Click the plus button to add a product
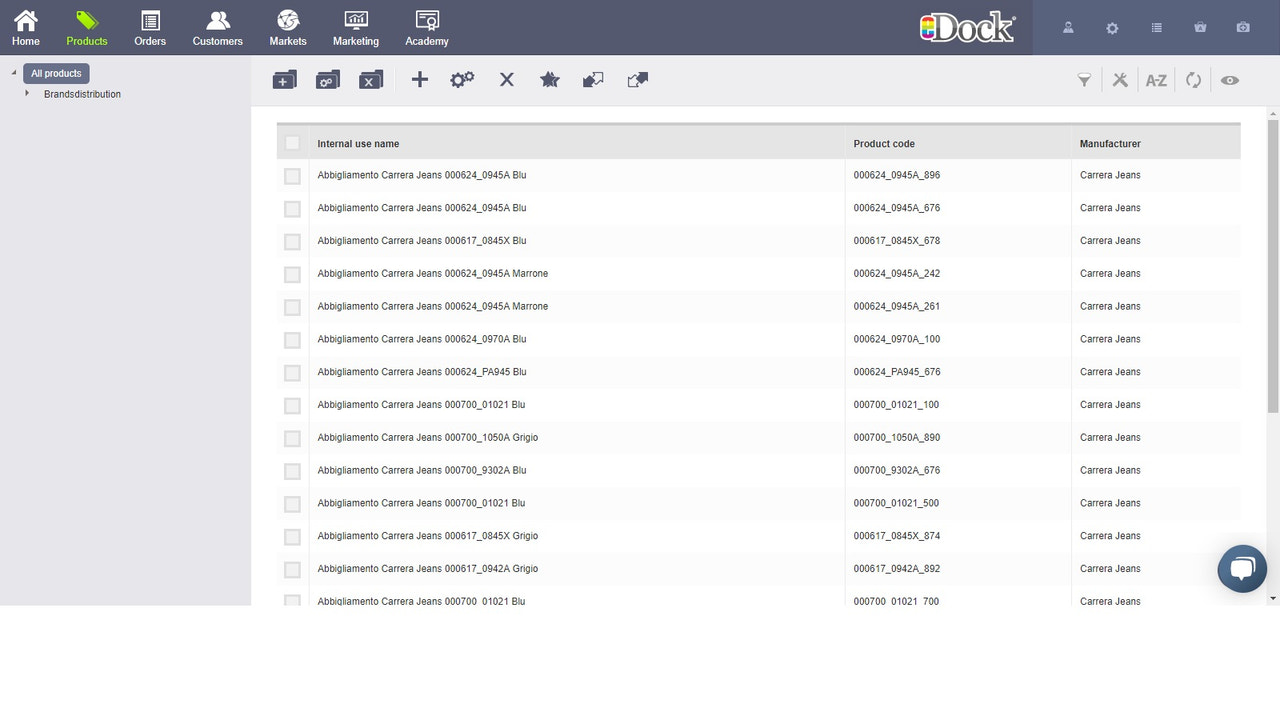This screenshot has height=720, width=1280. click(x=419, y=79)
